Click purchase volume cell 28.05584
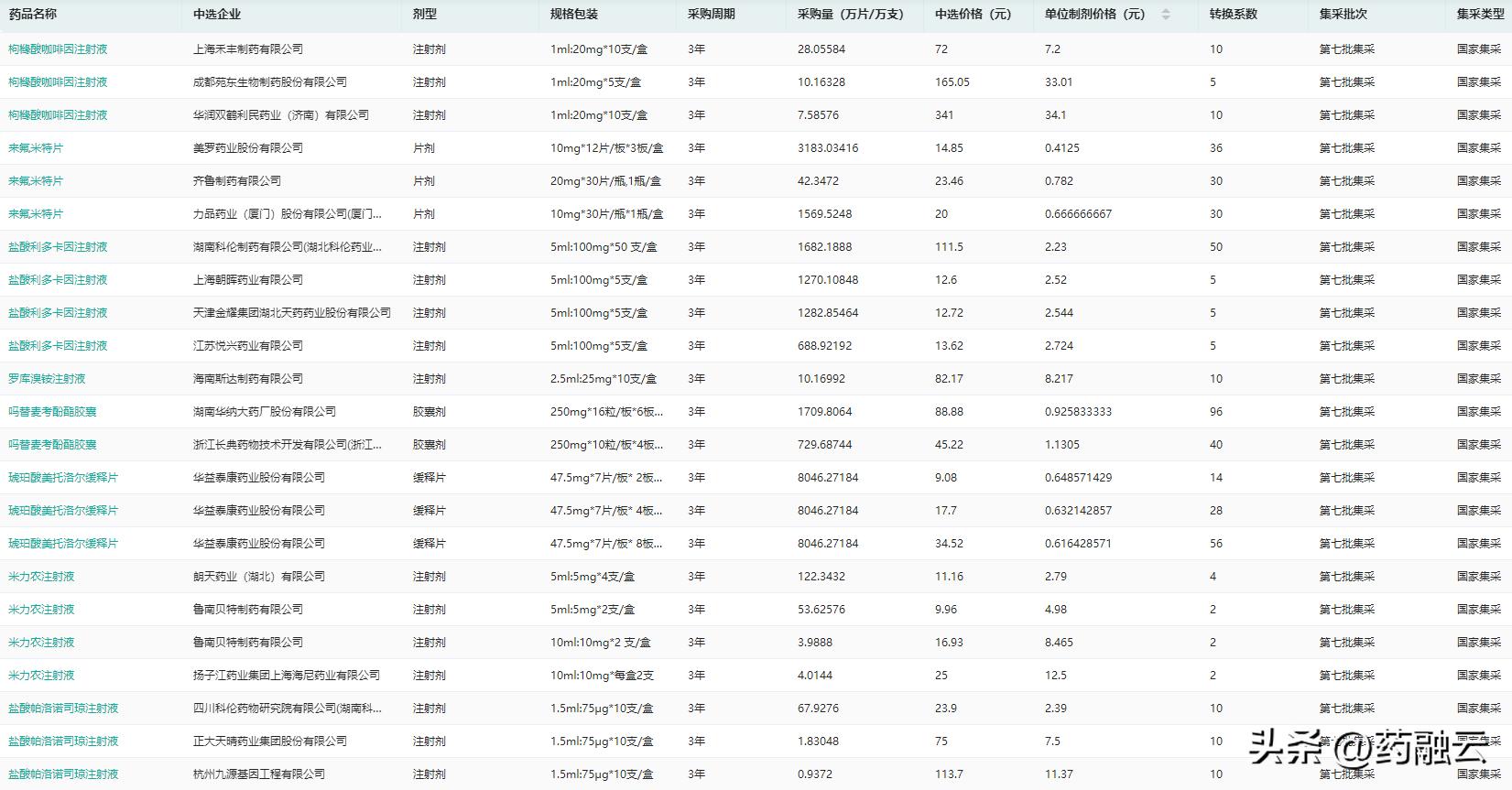The height and width of the screenshot is (790, 1512). [821, 49]
